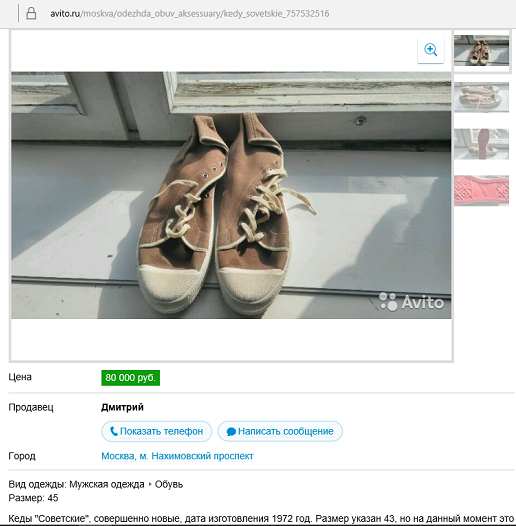Image resolution: width=516 pixels, height=526 pixels.
Task: Click Обувь category text
Action: [x=169, y=484]
